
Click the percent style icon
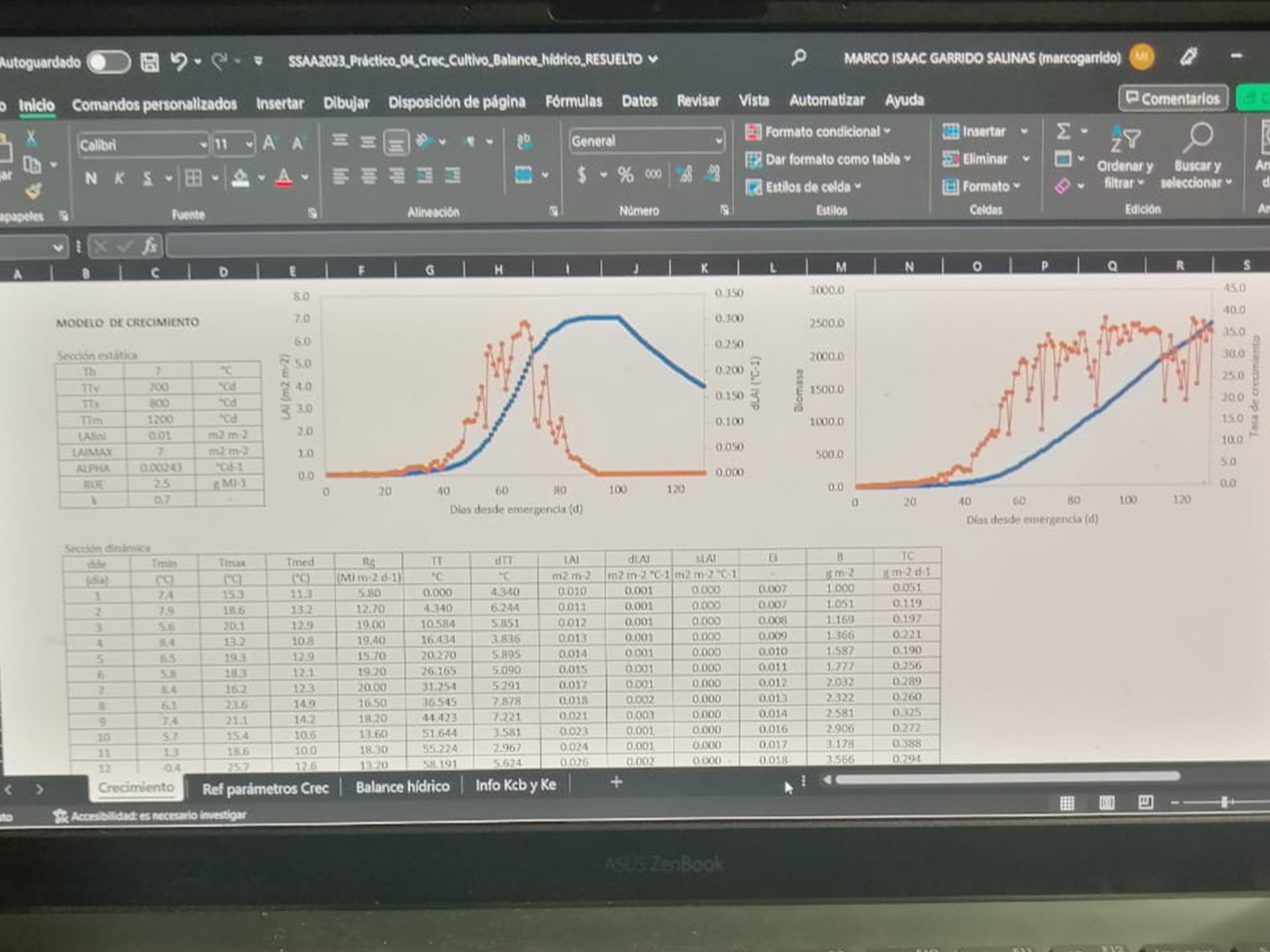pos(625,175)
